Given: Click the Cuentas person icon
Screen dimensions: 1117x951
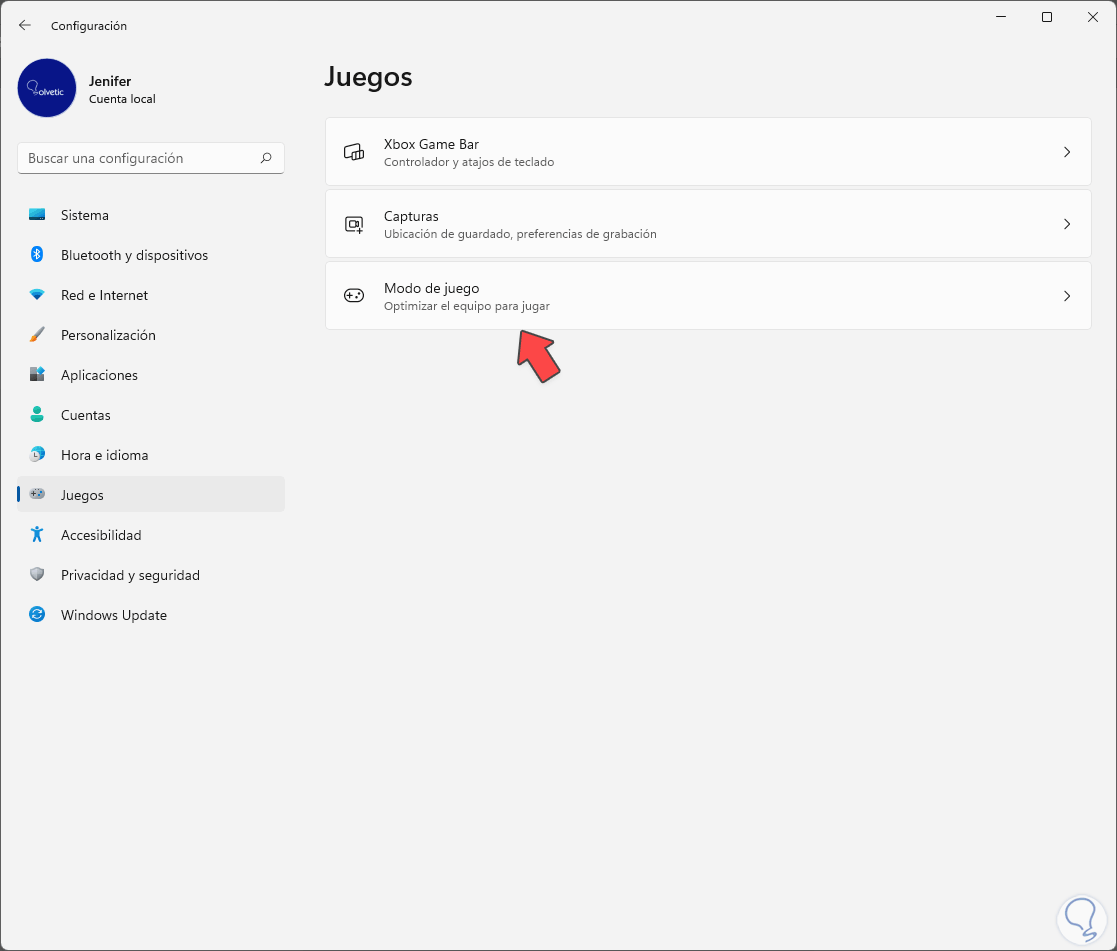Looking at the screenshot, I should click(x=37, y=415).
